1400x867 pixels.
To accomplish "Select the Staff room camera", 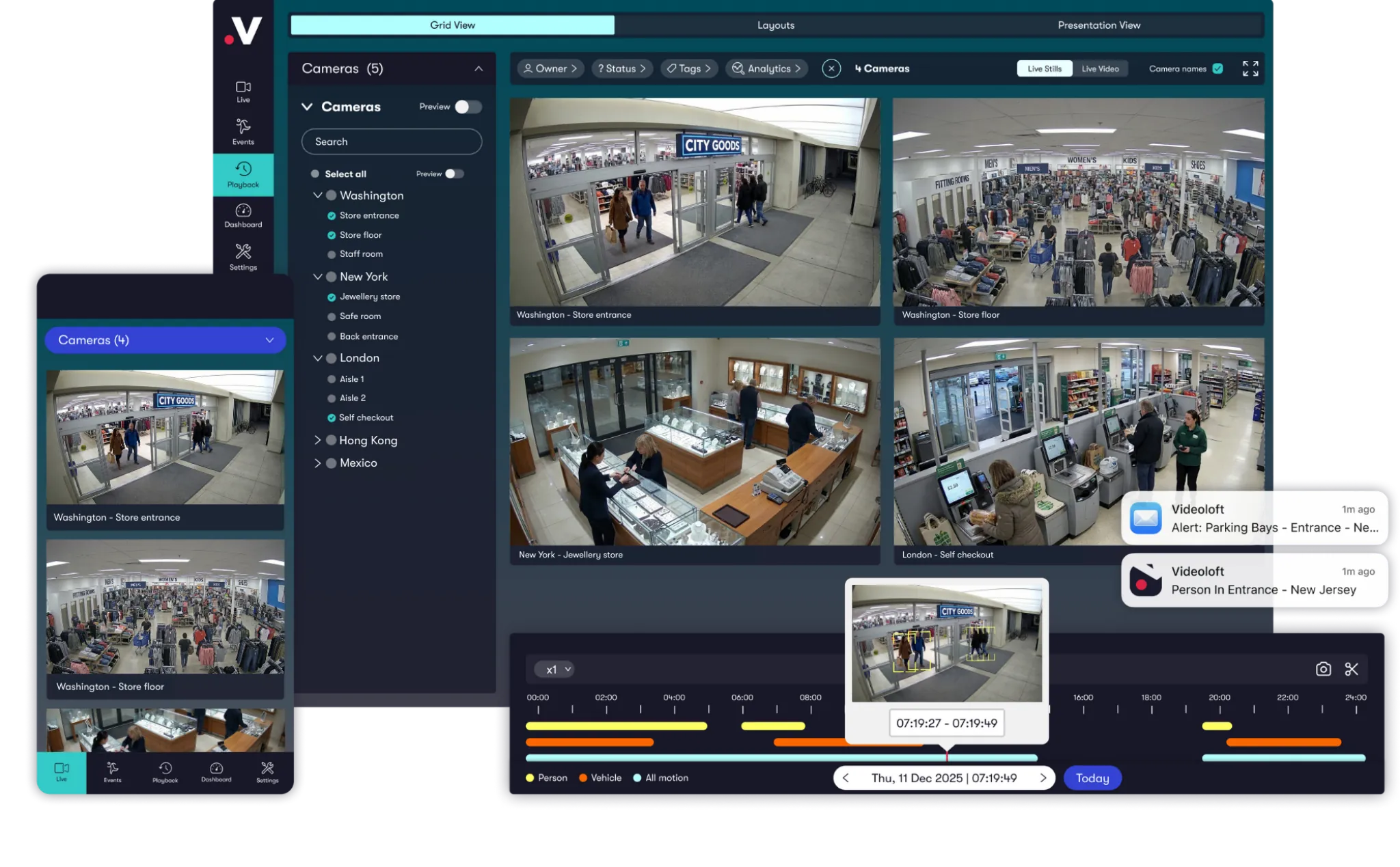I will pos(361,253).
